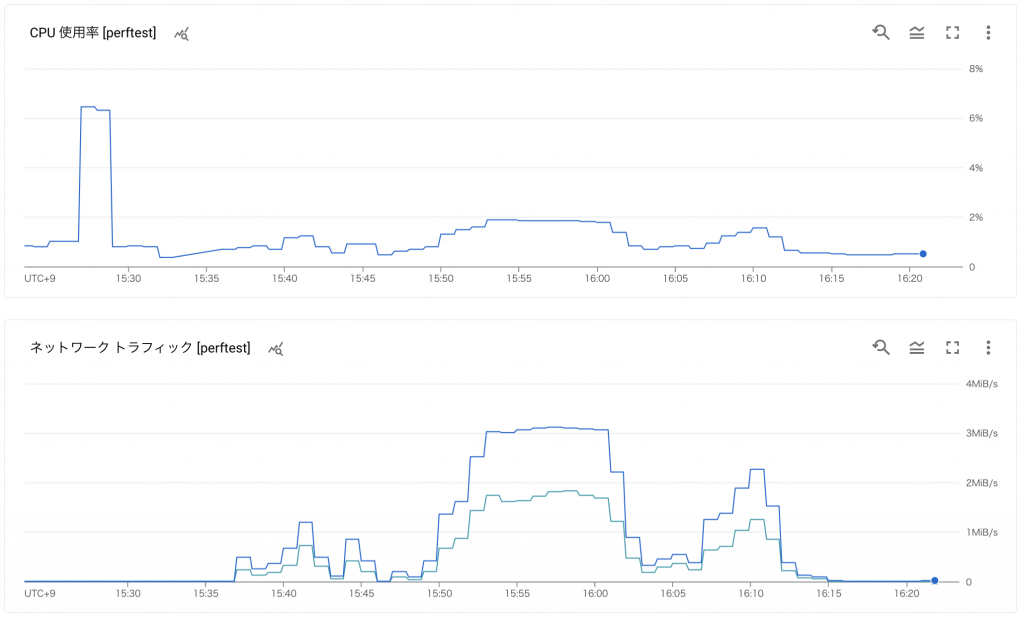Toggle the stacked area display for network chart

(917, 347)
